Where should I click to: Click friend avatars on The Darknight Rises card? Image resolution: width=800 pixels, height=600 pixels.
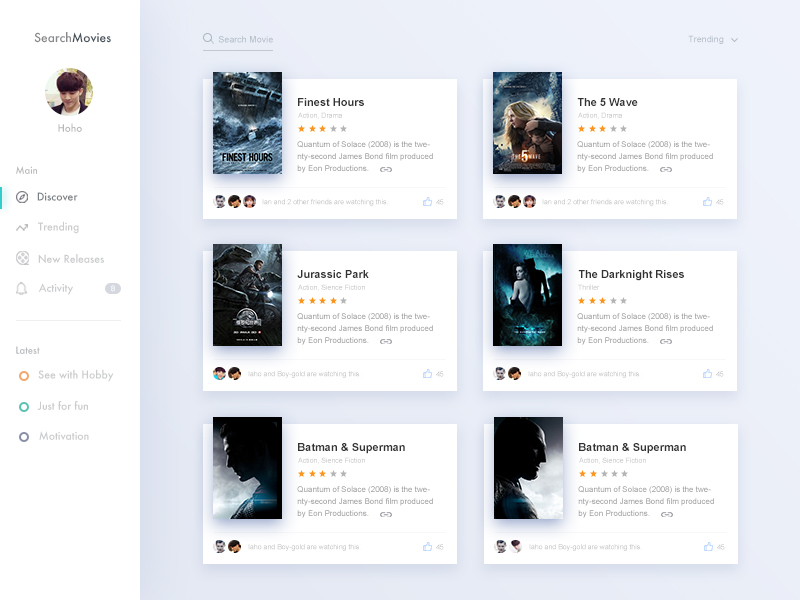point(507,373)
